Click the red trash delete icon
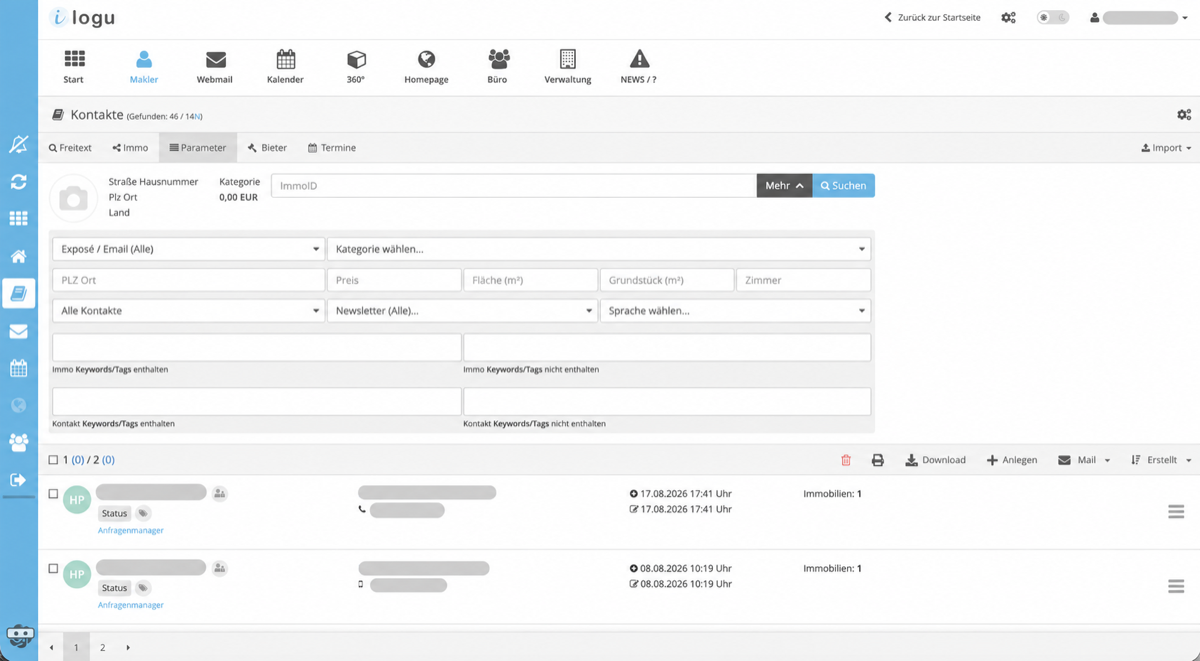Viewport: 1200px width, 661px height. 846,460
